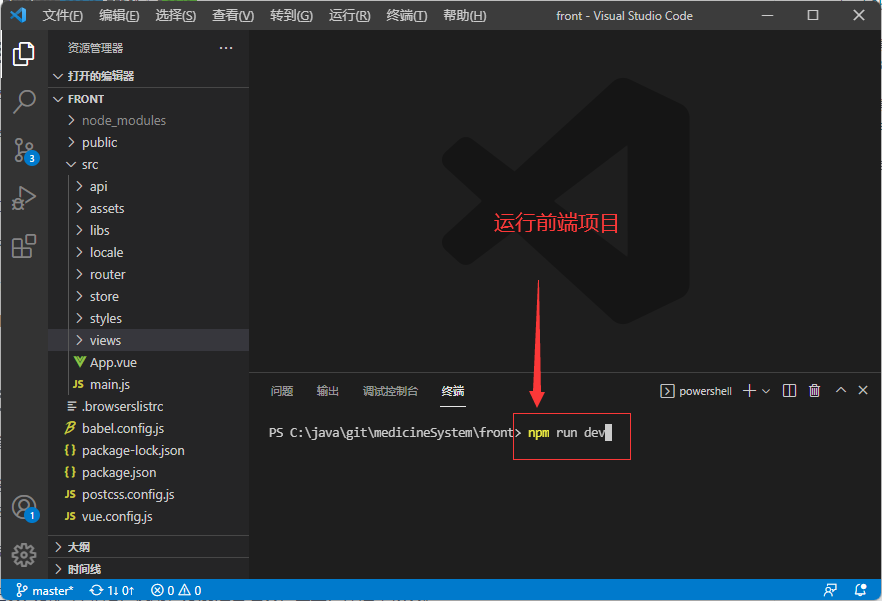This screenshot has height=601, width=882.
Task: Collapse the src folder
Action: [x=148, y=164]
